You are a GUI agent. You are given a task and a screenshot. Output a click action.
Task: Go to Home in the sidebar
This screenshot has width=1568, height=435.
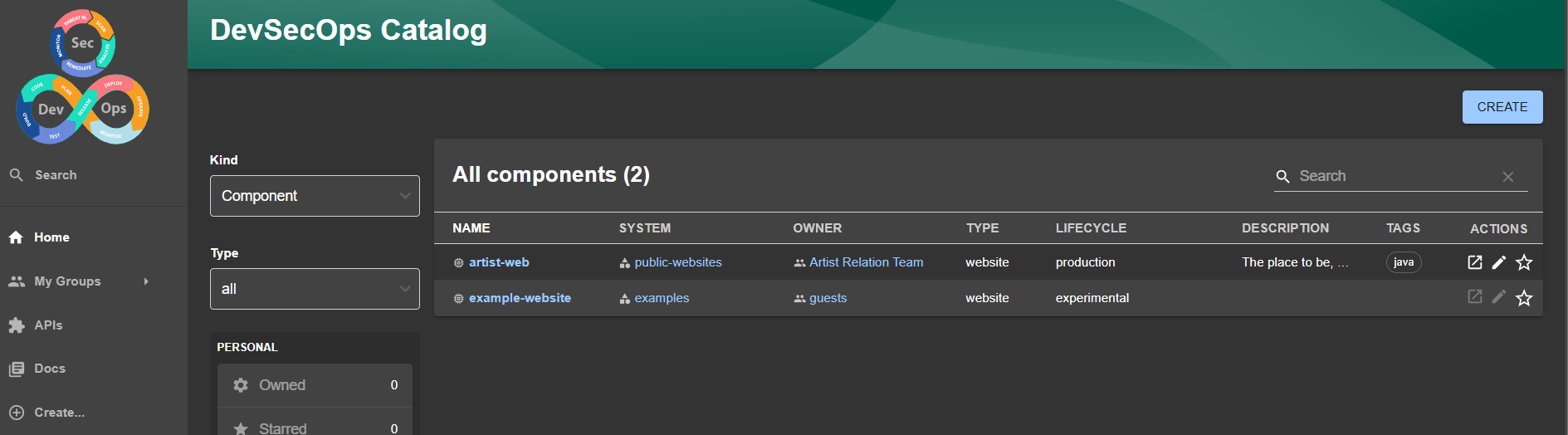click(x=51, y=237)
